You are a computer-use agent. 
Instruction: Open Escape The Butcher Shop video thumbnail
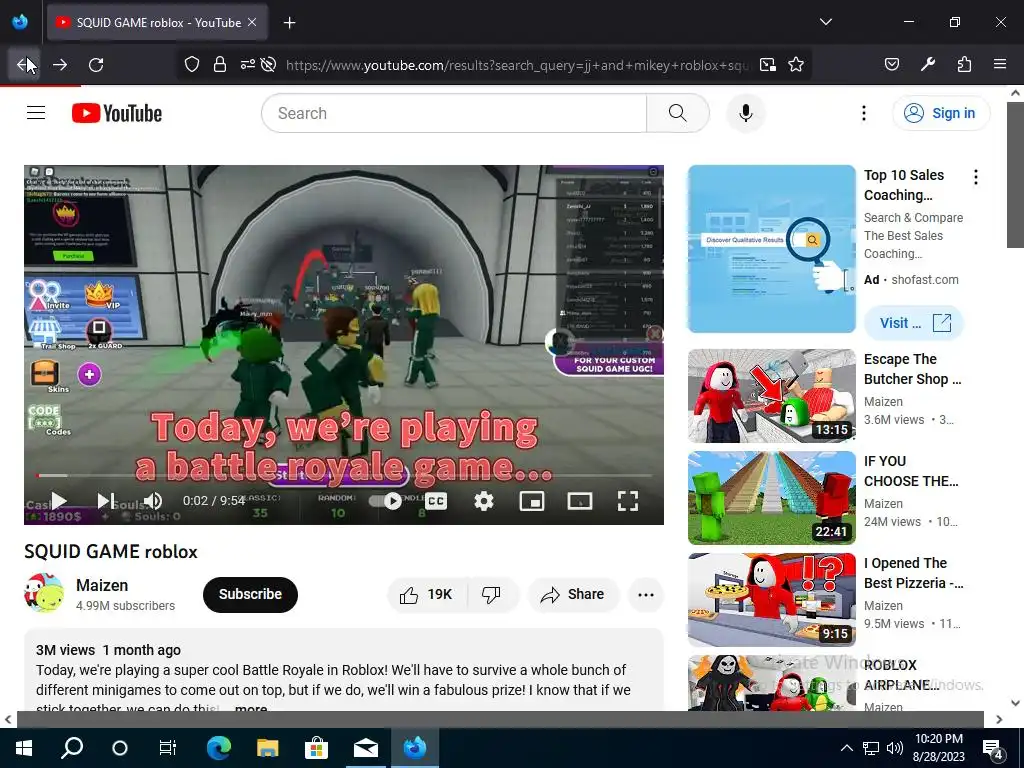click(771, 396)
